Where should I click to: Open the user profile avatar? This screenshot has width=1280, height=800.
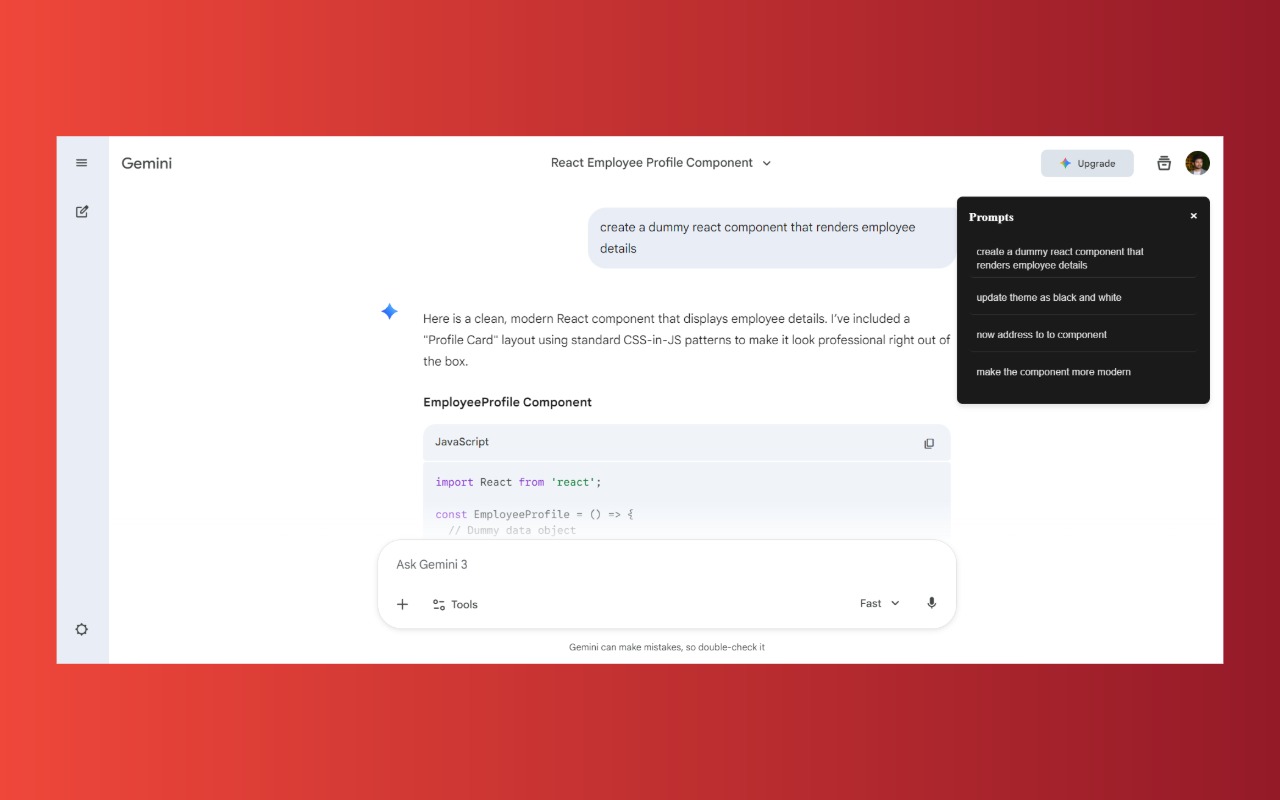[1198, 163]
